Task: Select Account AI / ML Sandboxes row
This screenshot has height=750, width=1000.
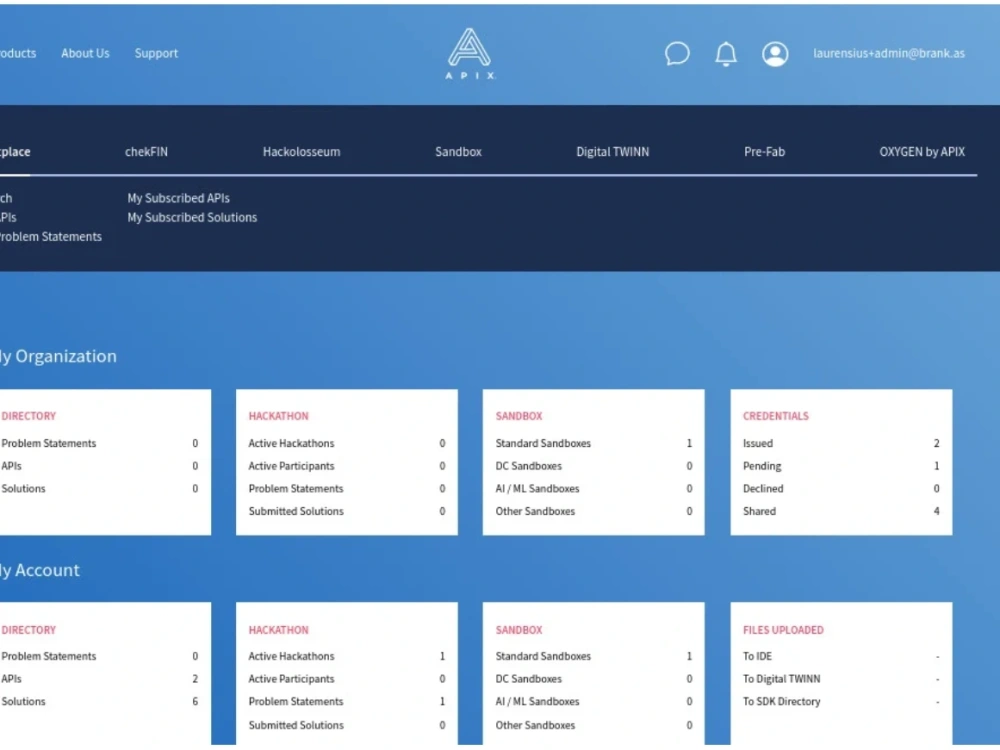Action: click(594, 702)
